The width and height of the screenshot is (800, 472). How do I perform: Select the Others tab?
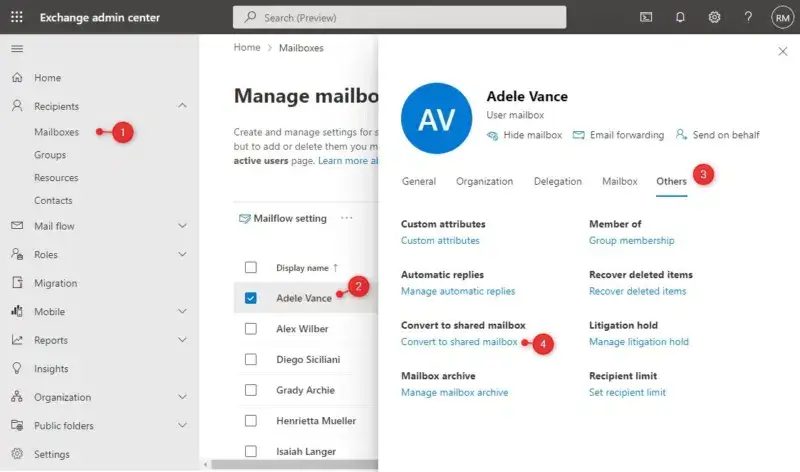coord(671,181)
